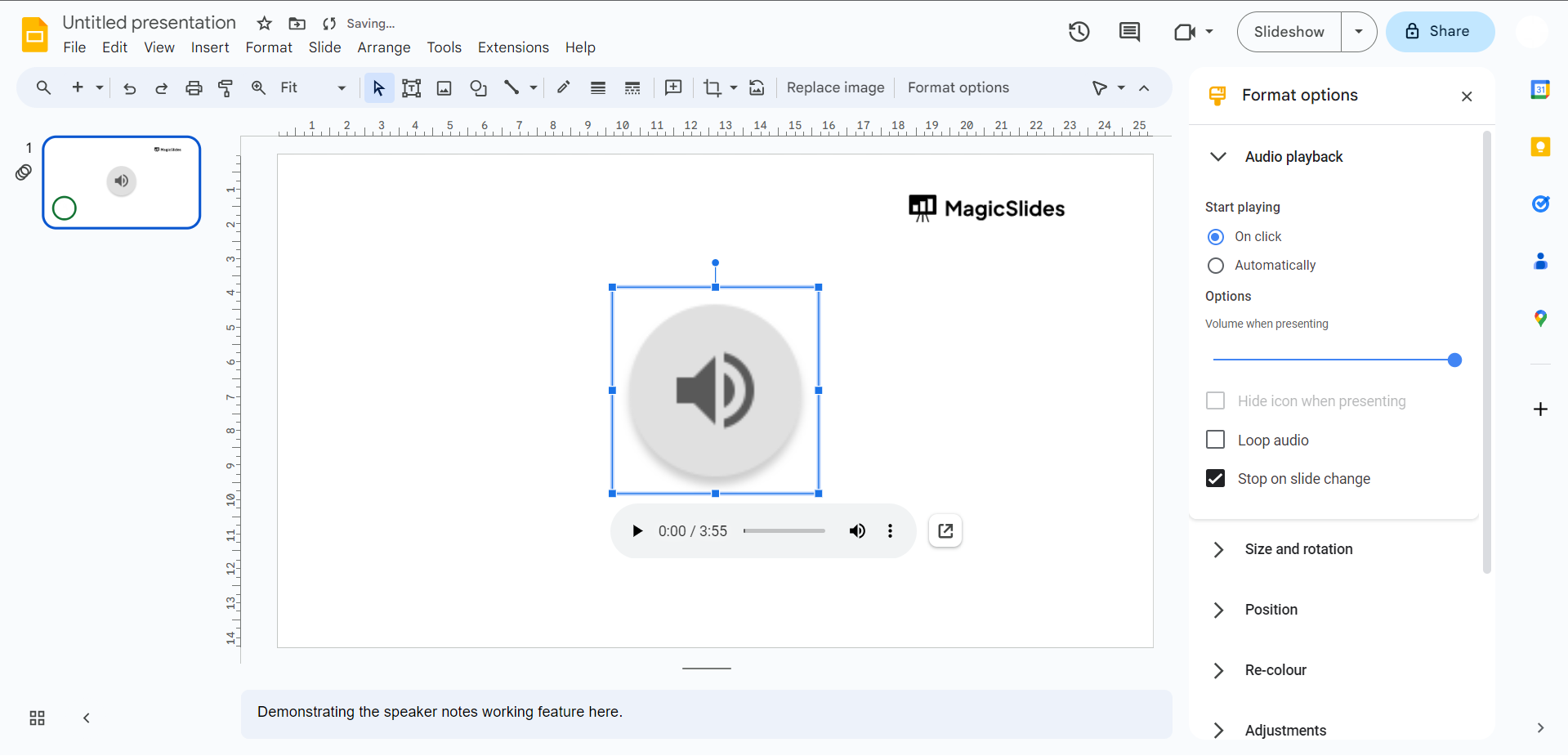
Task: Open the Arrange menu
Action: click(383, 47)
